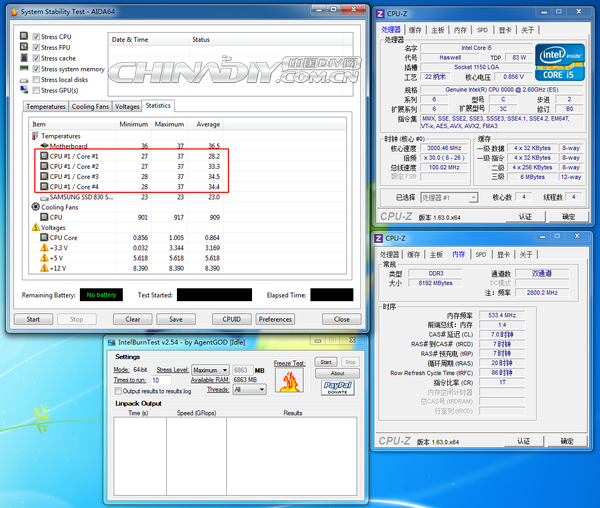Click the PayPal Donate image in IntelBurnTest
Image resolution: width=600 pixels, height=508 pixels.
pyautogui.click(x=338, y=388)
